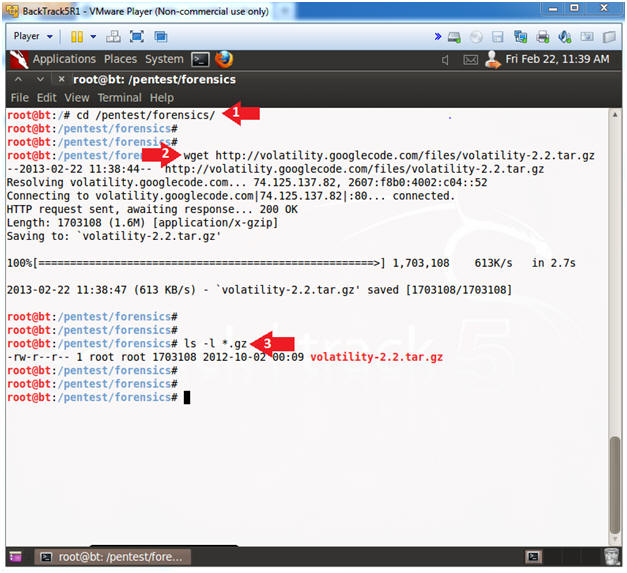Screen dimensions: 627x573
Task: Click the 'ls -l *.gz' command
Action: click(x=216, y=343)
